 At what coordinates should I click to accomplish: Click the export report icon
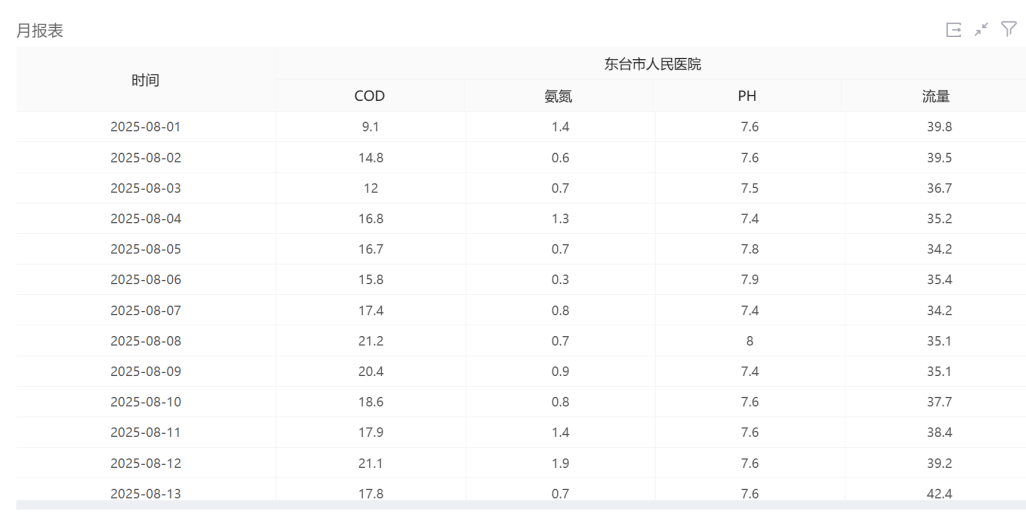[x=953, y=31]
